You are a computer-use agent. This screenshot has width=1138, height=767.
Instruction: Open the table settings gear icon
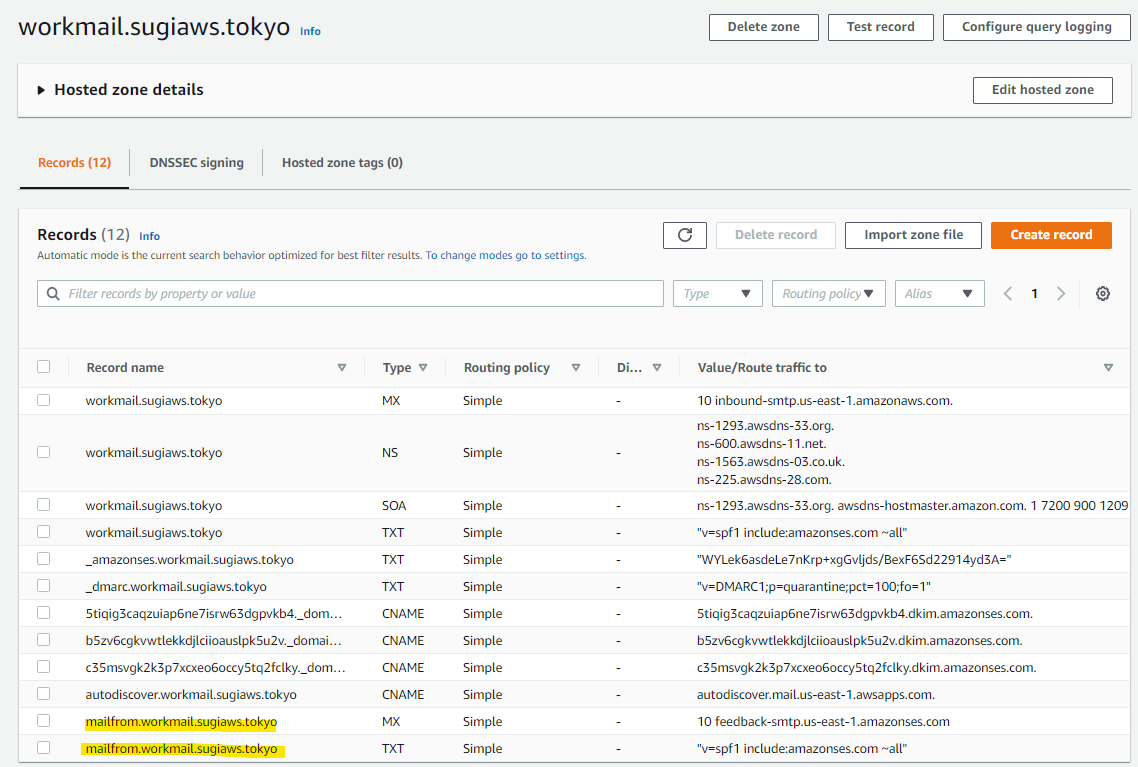[x=1103, y=294]
